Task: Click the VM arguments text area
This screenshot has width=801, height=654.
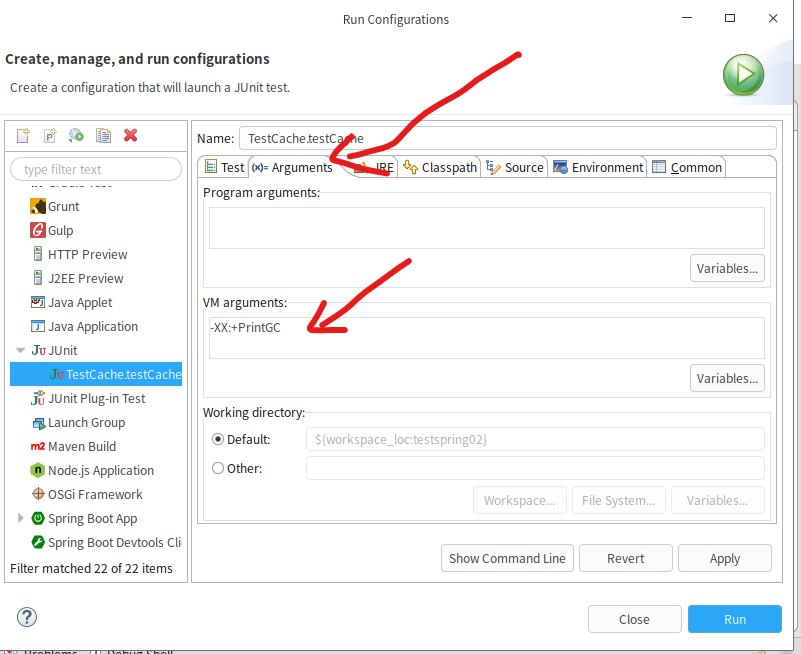Action: [486, 338]
